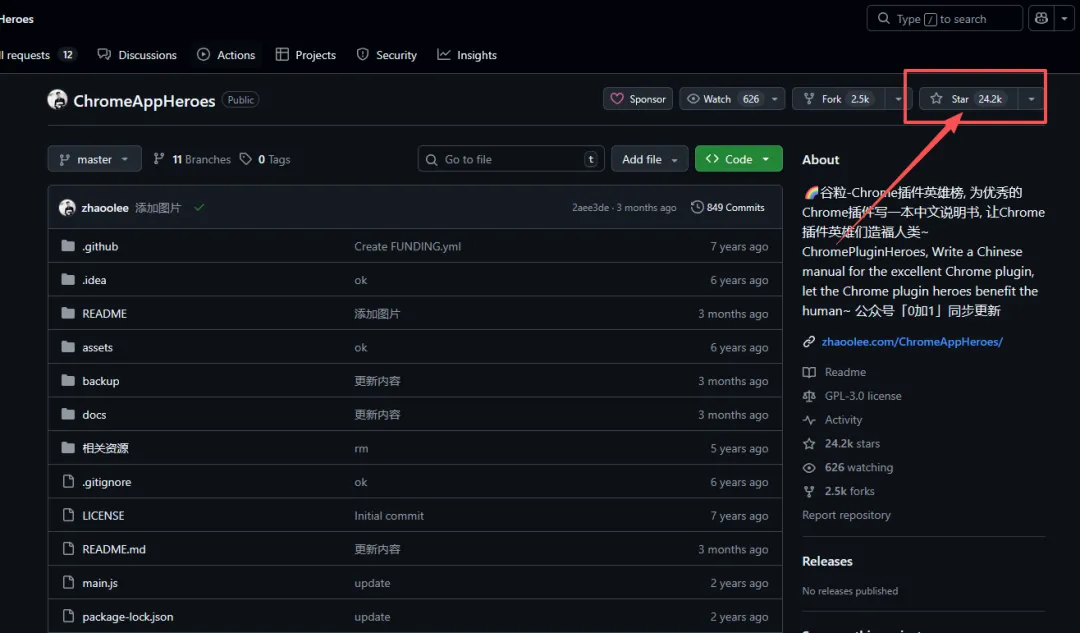The image size is (1080, 633).
Task: Star the ChromeAppHeroes repository
Action: tap(968, 99)
